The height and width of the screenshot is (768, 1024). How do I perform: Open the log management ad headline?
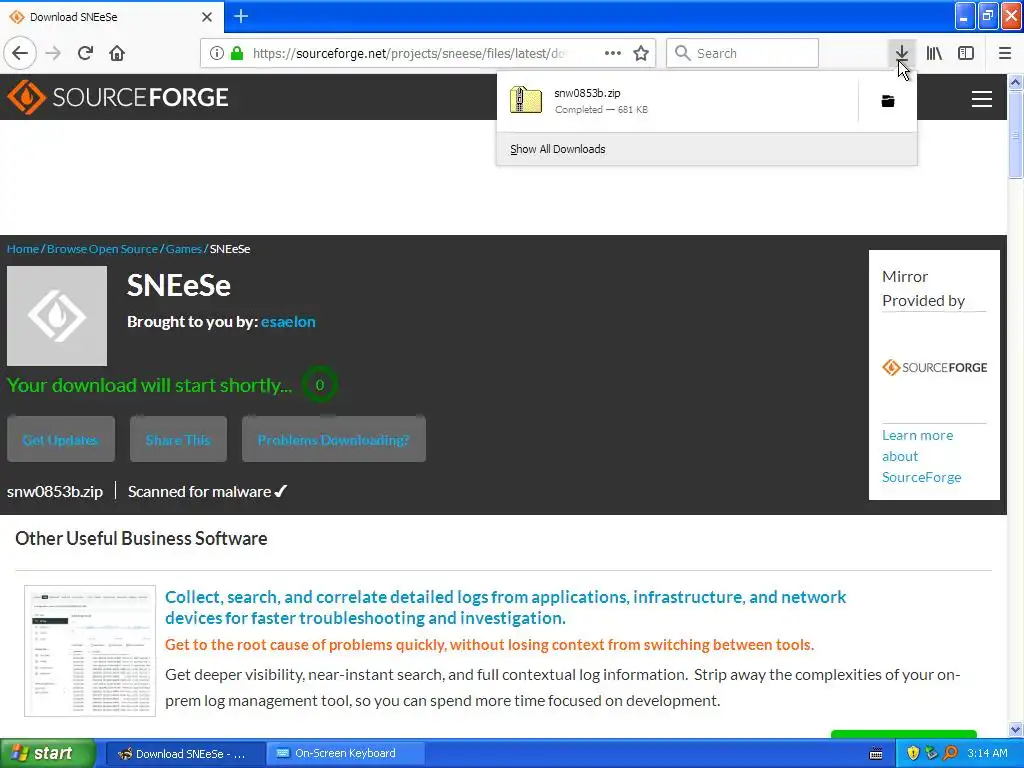click(505, 607)
